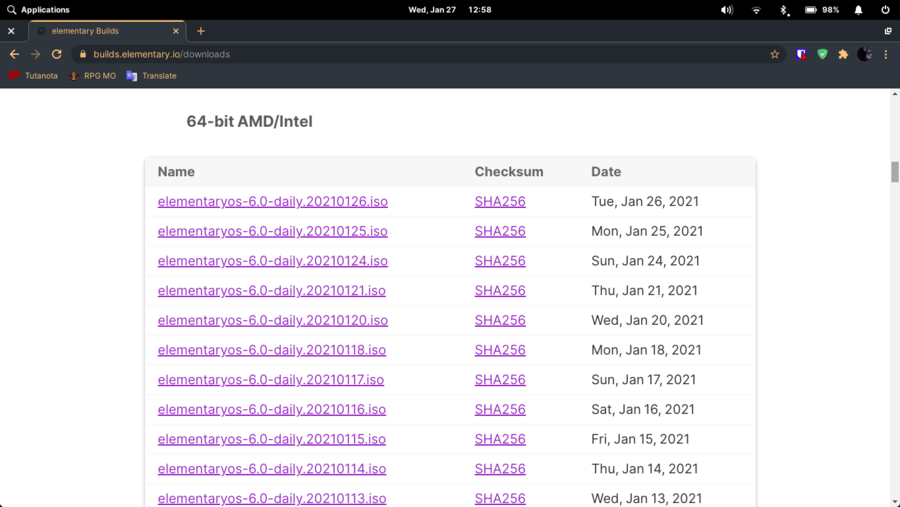
Task: Click date text Fri, Jan 15, 2021
Action: tap(641, 439)
